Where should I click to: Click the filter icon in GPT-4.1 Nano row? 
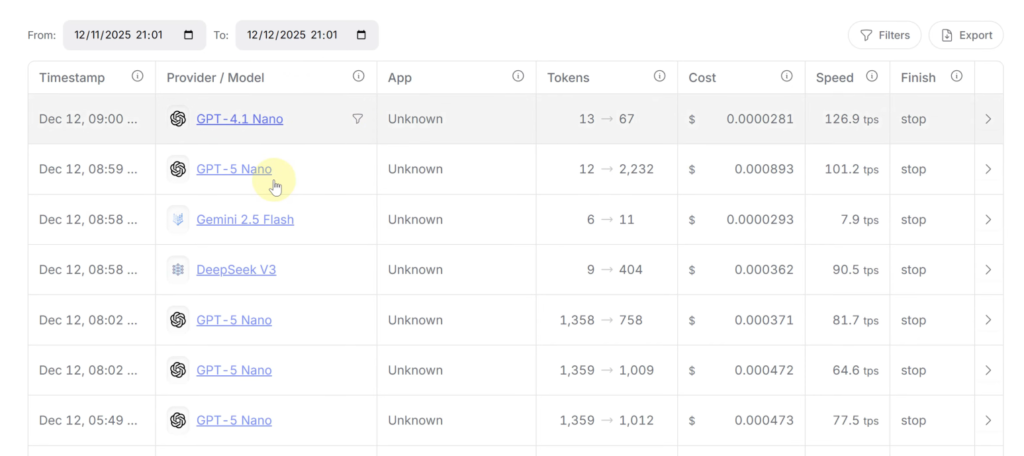point(357,119)
